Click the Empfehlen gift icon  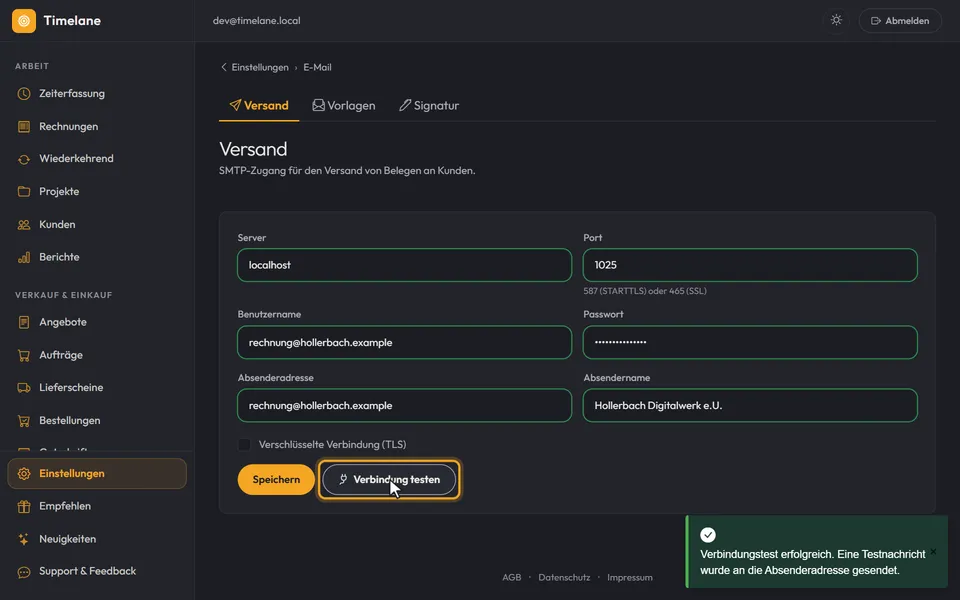pyautogui.click(x=24, y=506)
